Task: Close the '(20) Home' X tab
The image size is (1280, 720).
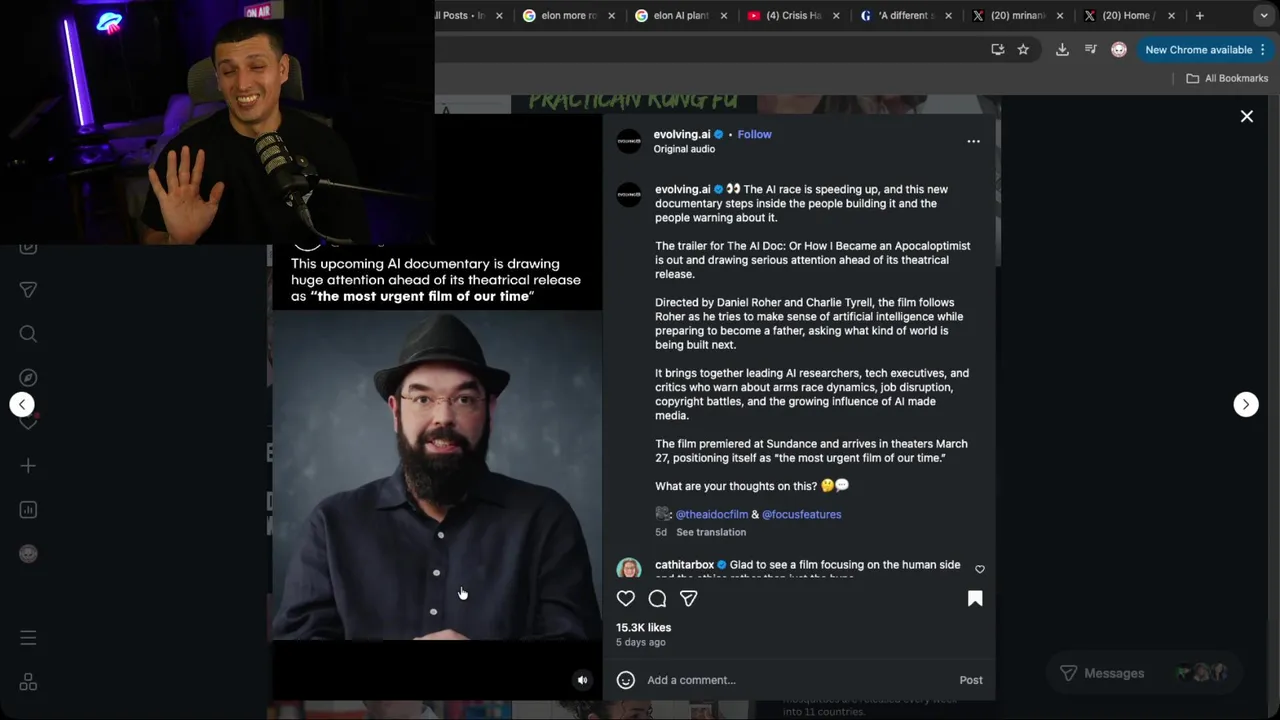Action: click(1172, 16)
